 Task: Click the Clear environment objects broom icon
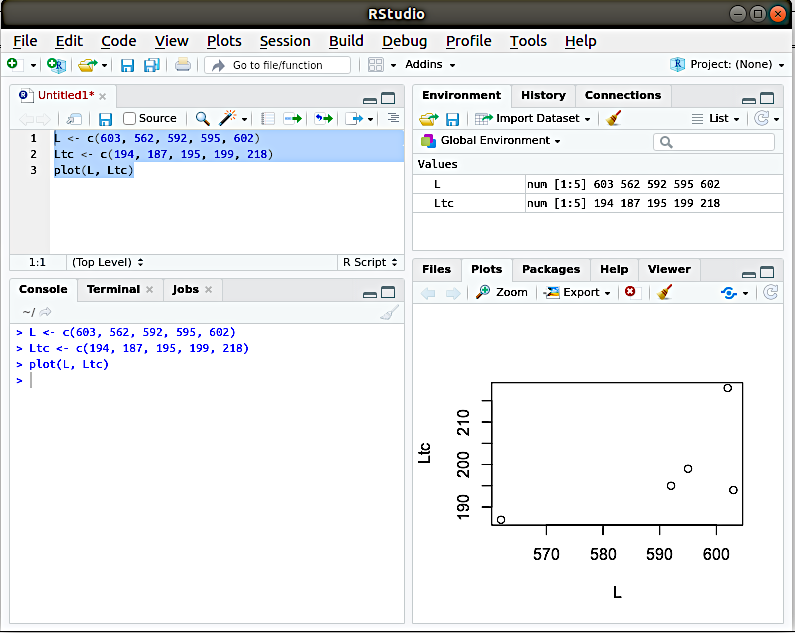tap(613, 119)
